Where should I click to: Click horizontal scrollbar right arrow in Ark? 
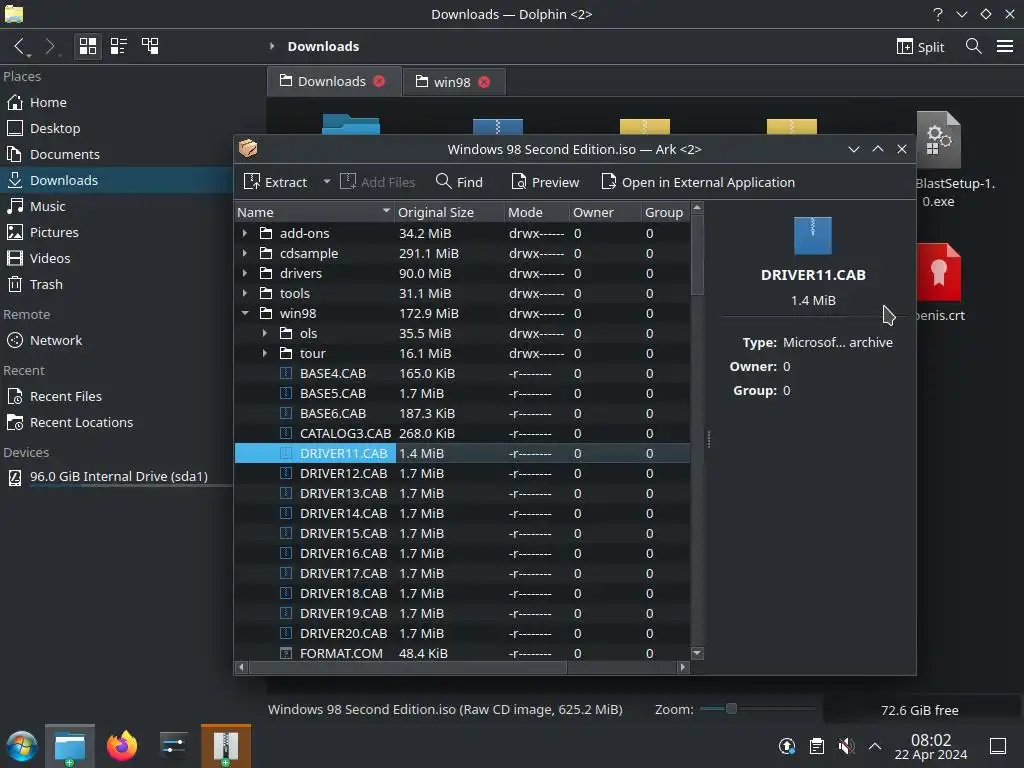click(x=682, y=667)
